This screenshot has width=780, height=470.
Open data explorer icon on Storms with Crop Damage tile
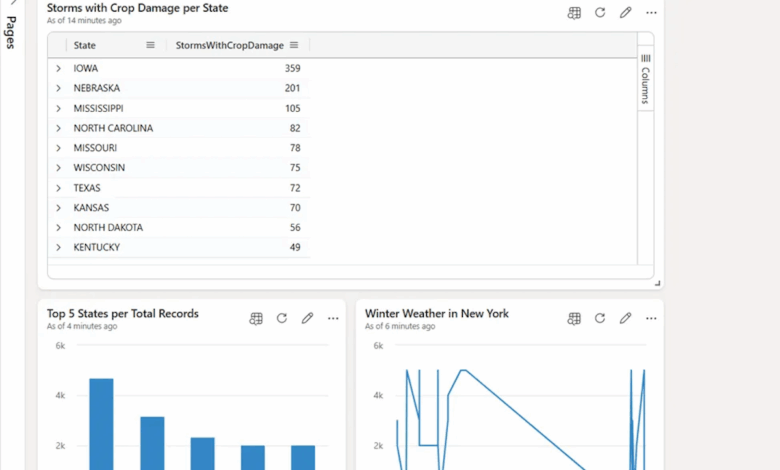(x=574, y=13)
